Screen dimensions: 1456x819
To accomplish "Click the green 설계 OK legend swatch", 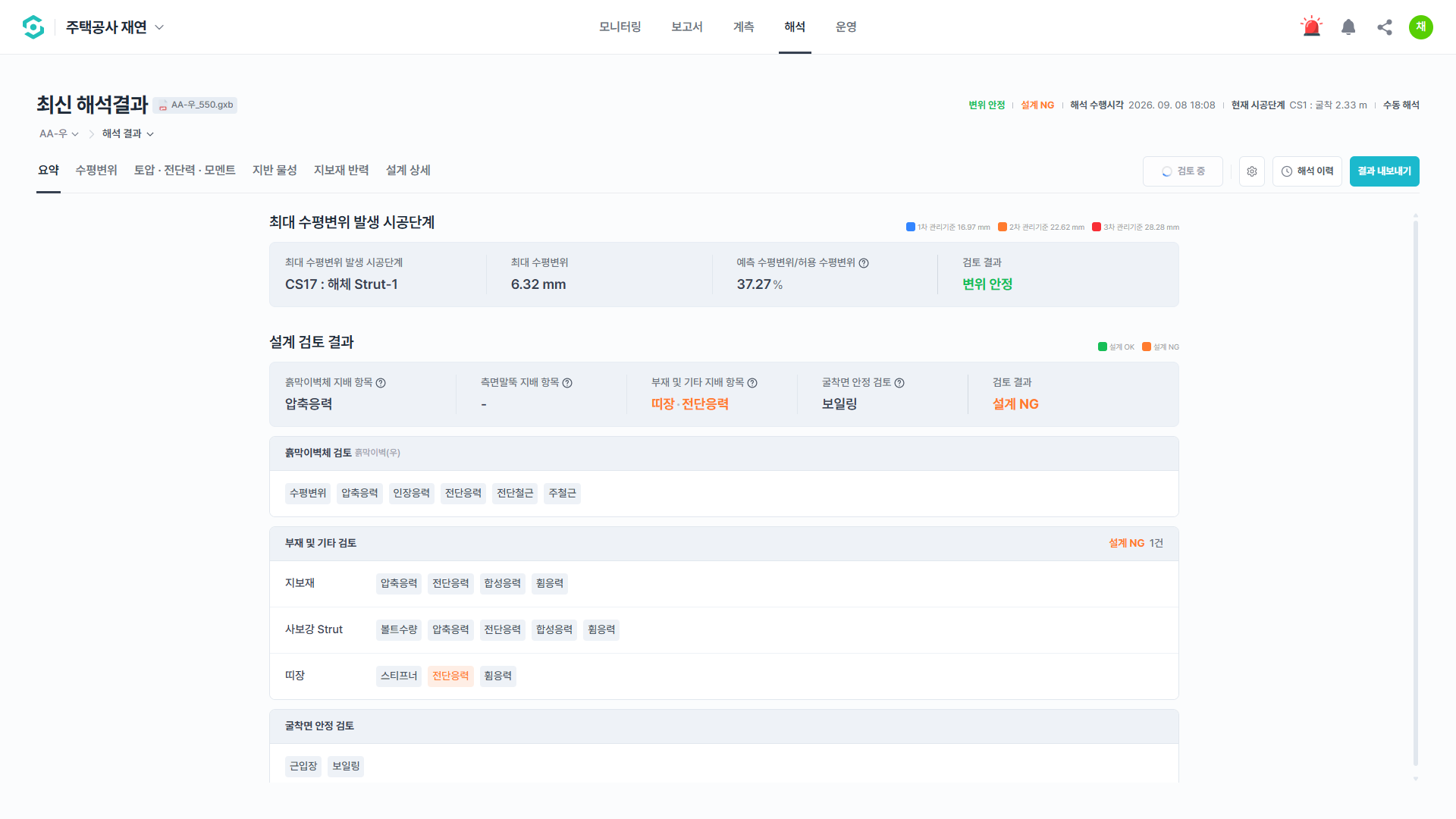I will pos(1103,347).
